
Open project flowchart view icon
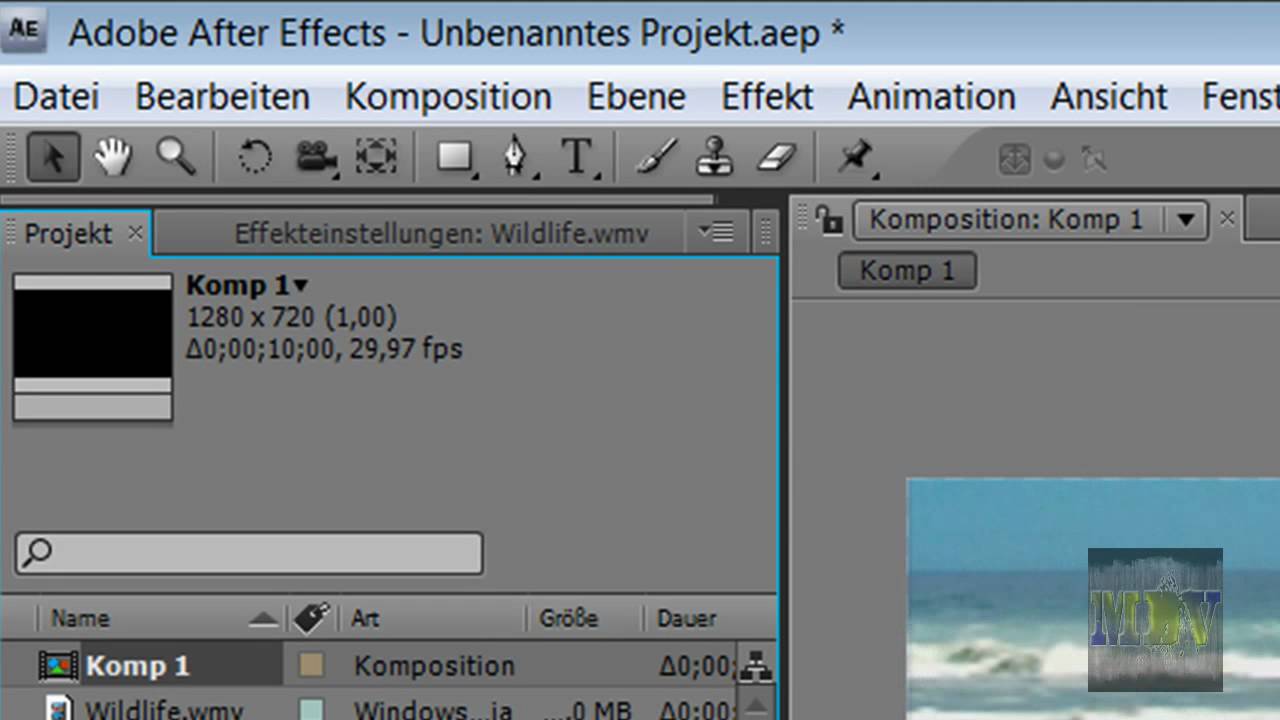[x=754, y=665]
